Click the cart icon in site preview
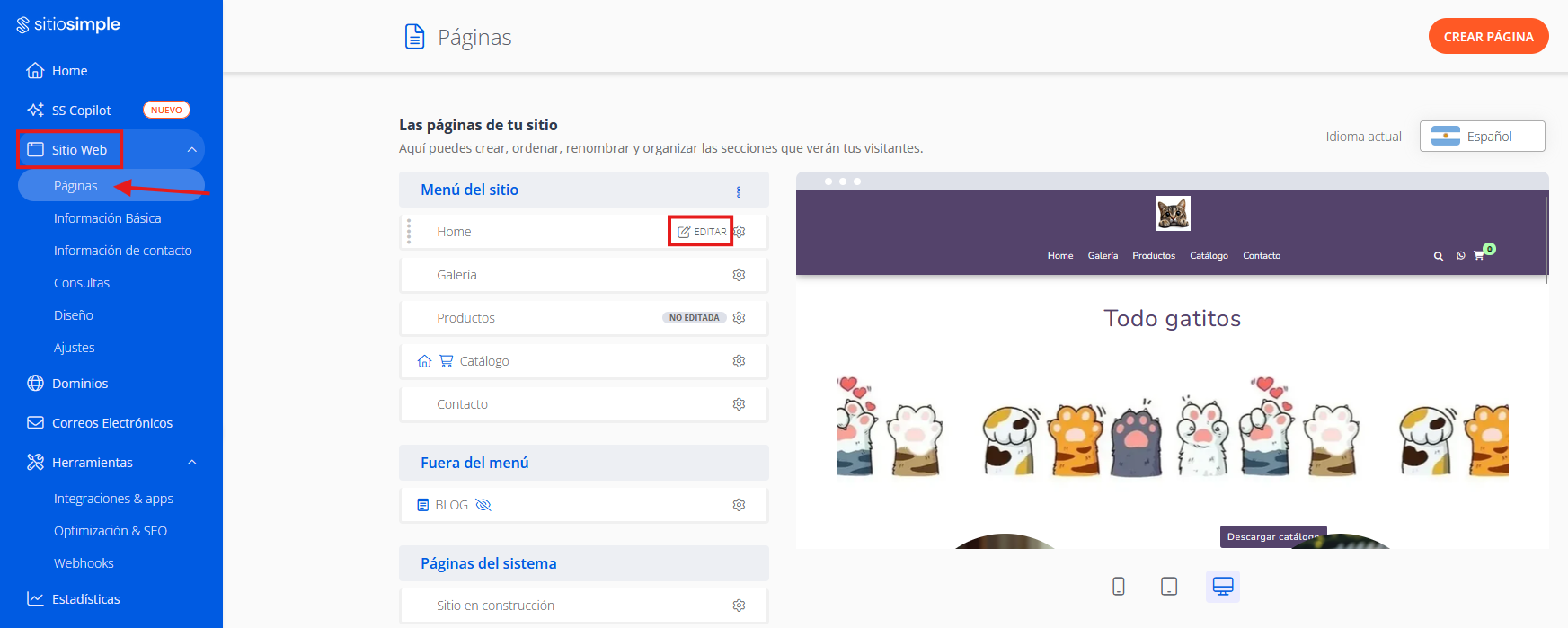Image resolution: width=1568 pixels, height=628 pixels. tap(1479, 256)
